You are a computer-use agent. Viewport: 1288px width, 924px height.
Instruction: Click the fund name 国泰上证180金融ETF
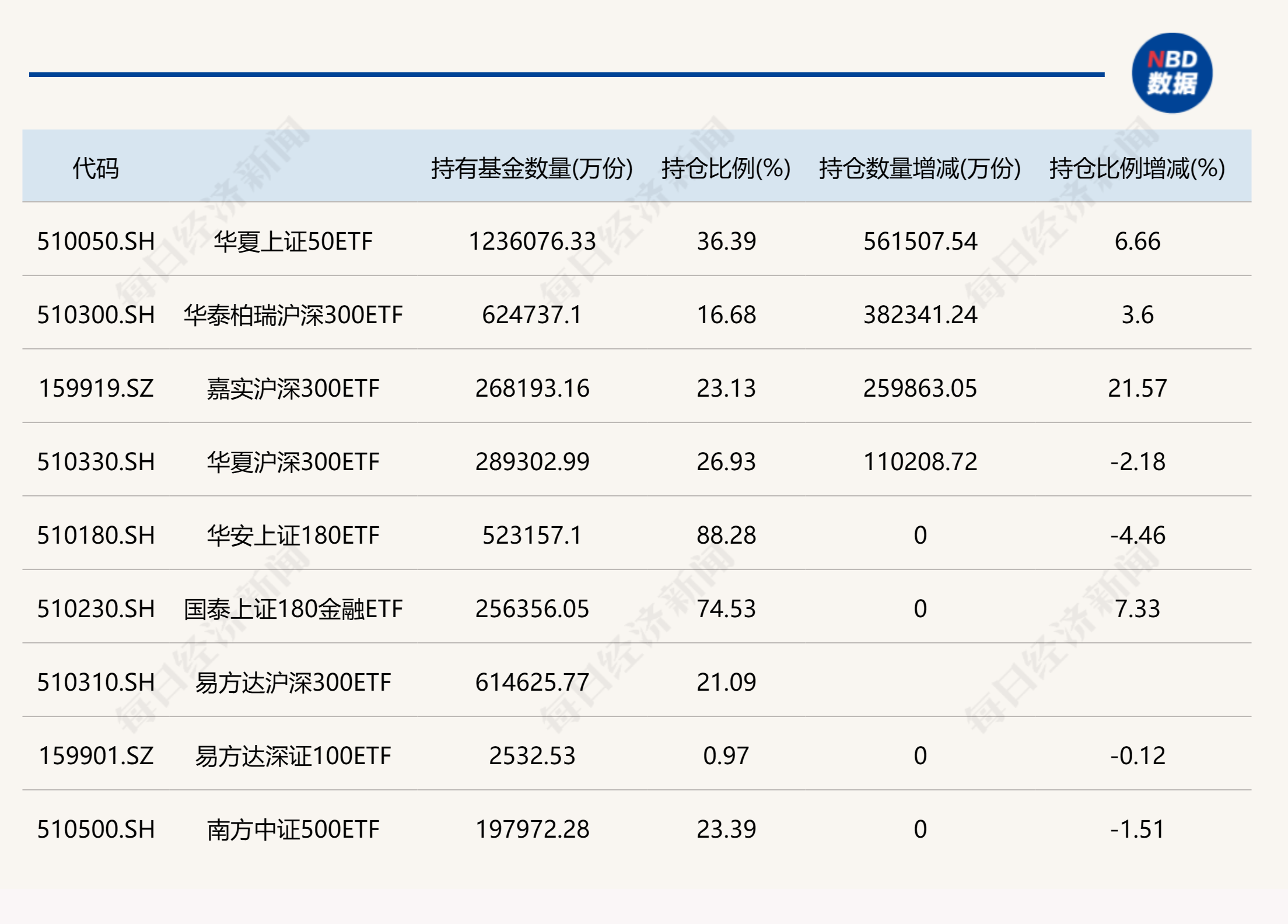(293, 608)
